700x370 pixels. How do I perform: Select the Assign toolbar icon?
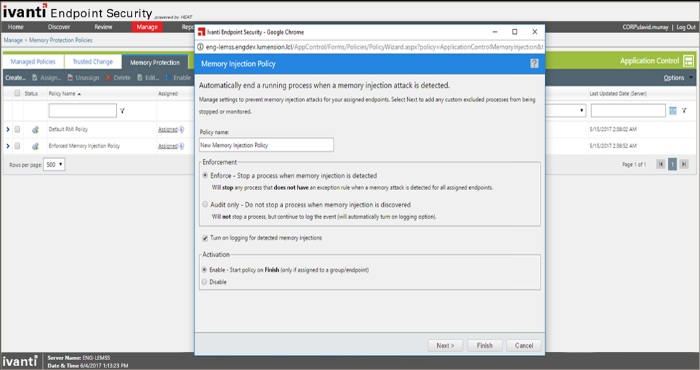click(x=35, y=78)
